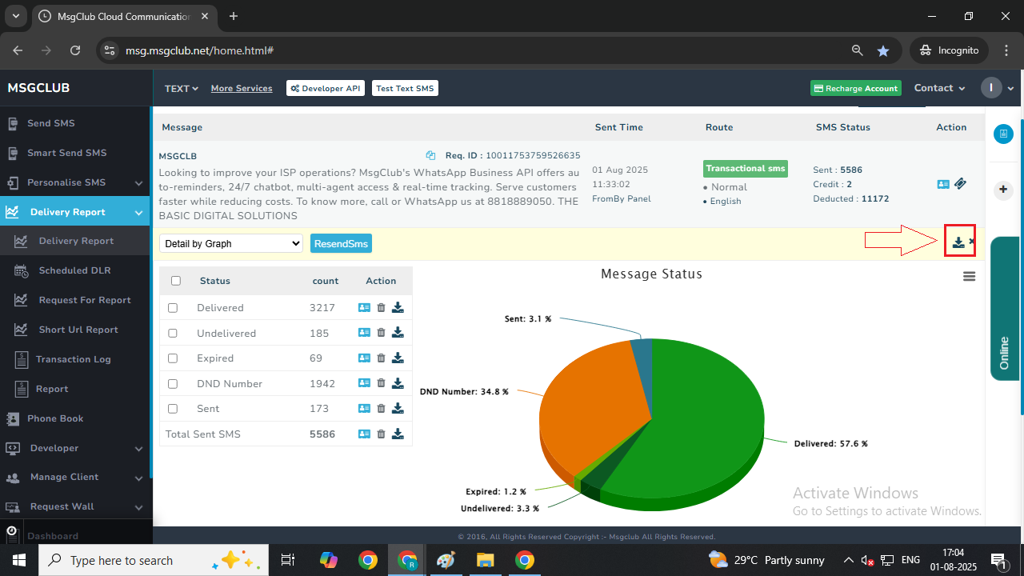Click the Windows taskbar search box
Screen dimensions: 1024x576
point(153,560)
